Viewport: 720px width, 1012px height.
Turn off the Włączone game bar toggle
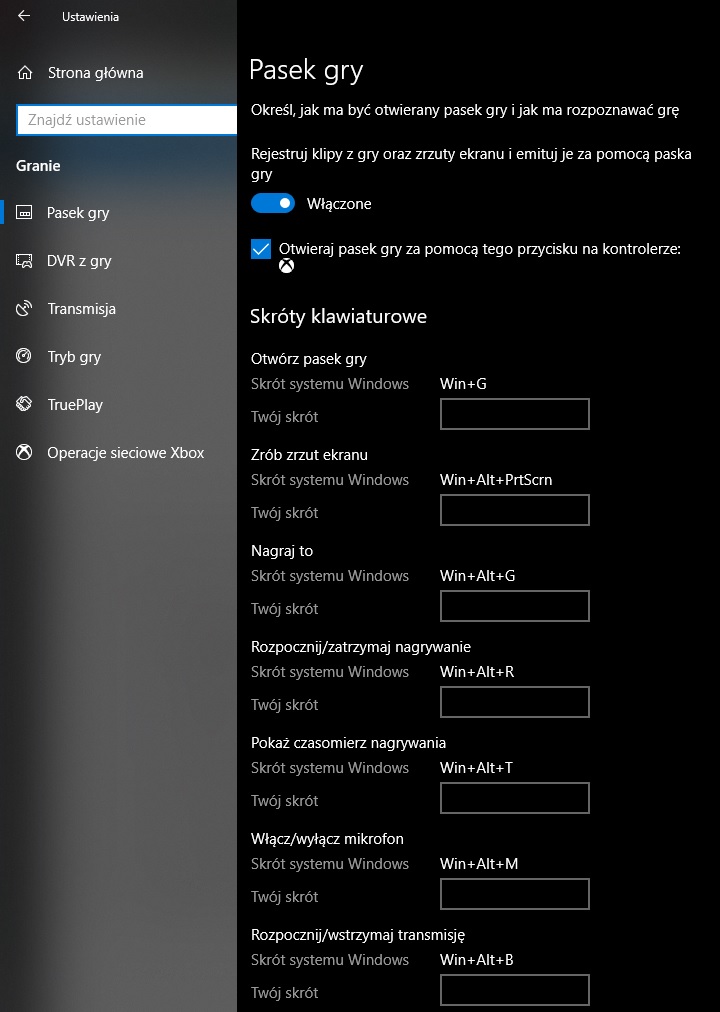tap(273, 204)
